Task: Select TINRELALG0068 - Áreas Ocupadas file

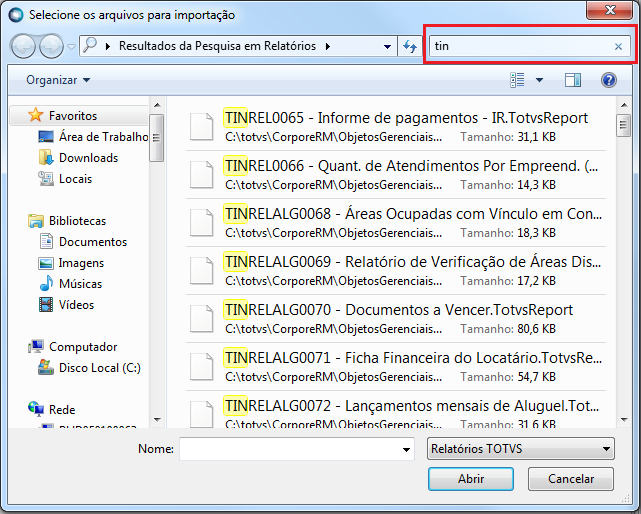Action: pyautogui.click(x=396, y=223)
